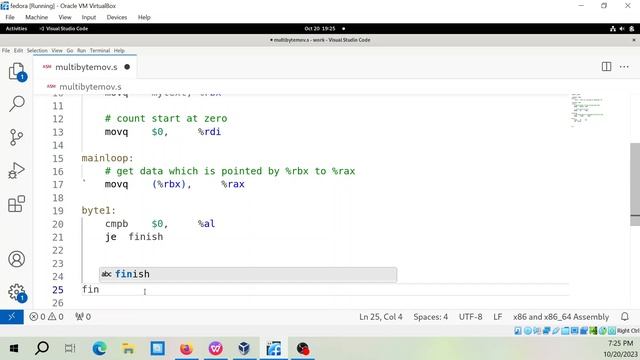Open VS Code Edit menu
This screenshot has height=360, width=640.
tap(18, 51)
